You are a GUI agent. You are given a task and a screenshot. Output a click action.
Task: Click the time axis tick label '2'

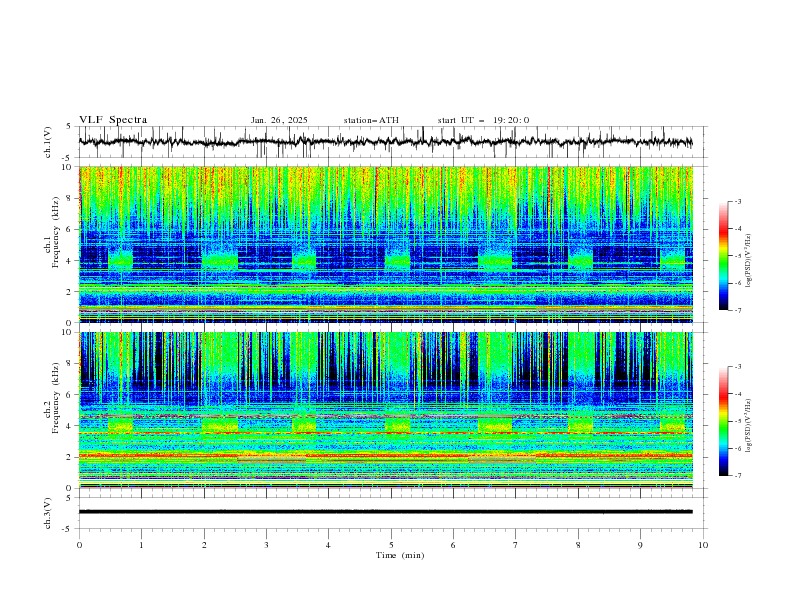coord(204,545)
